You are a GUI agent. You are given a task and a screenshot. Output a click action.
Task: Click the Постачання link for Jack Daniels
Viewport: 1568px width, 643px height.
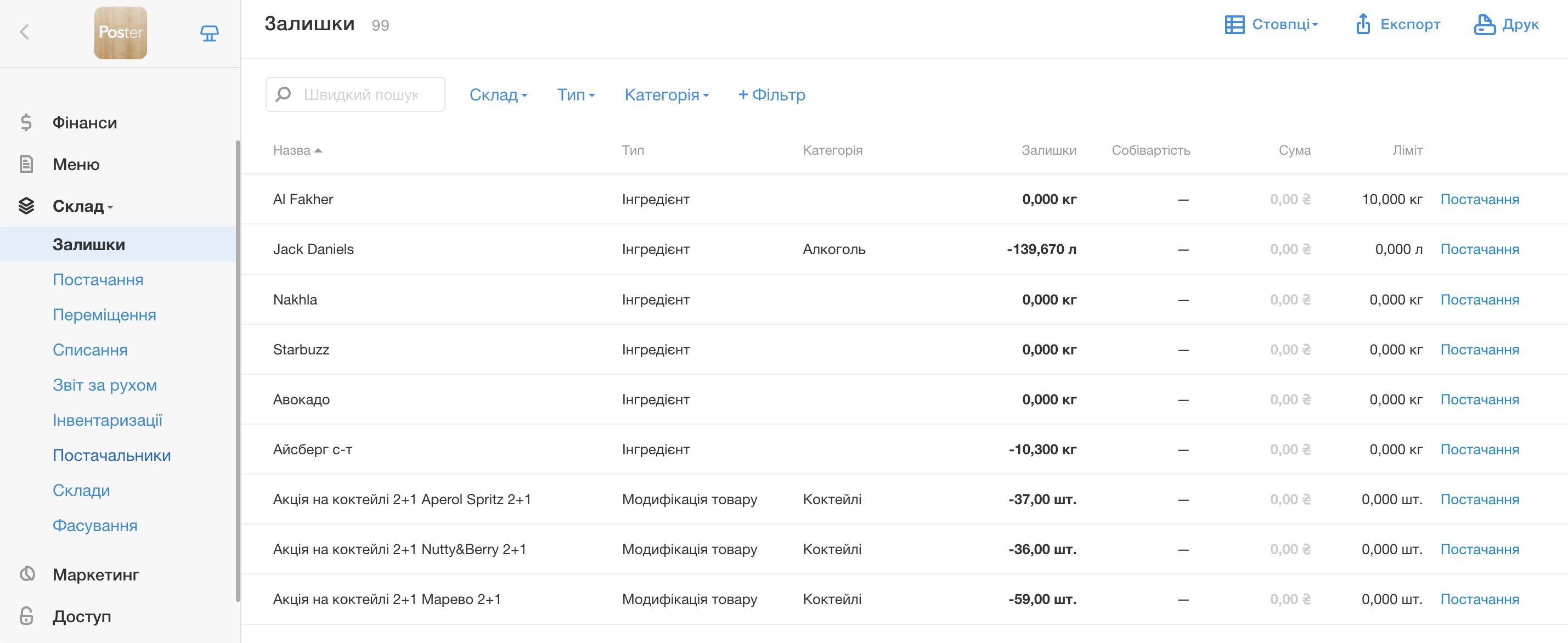(x=1479, y=249)
